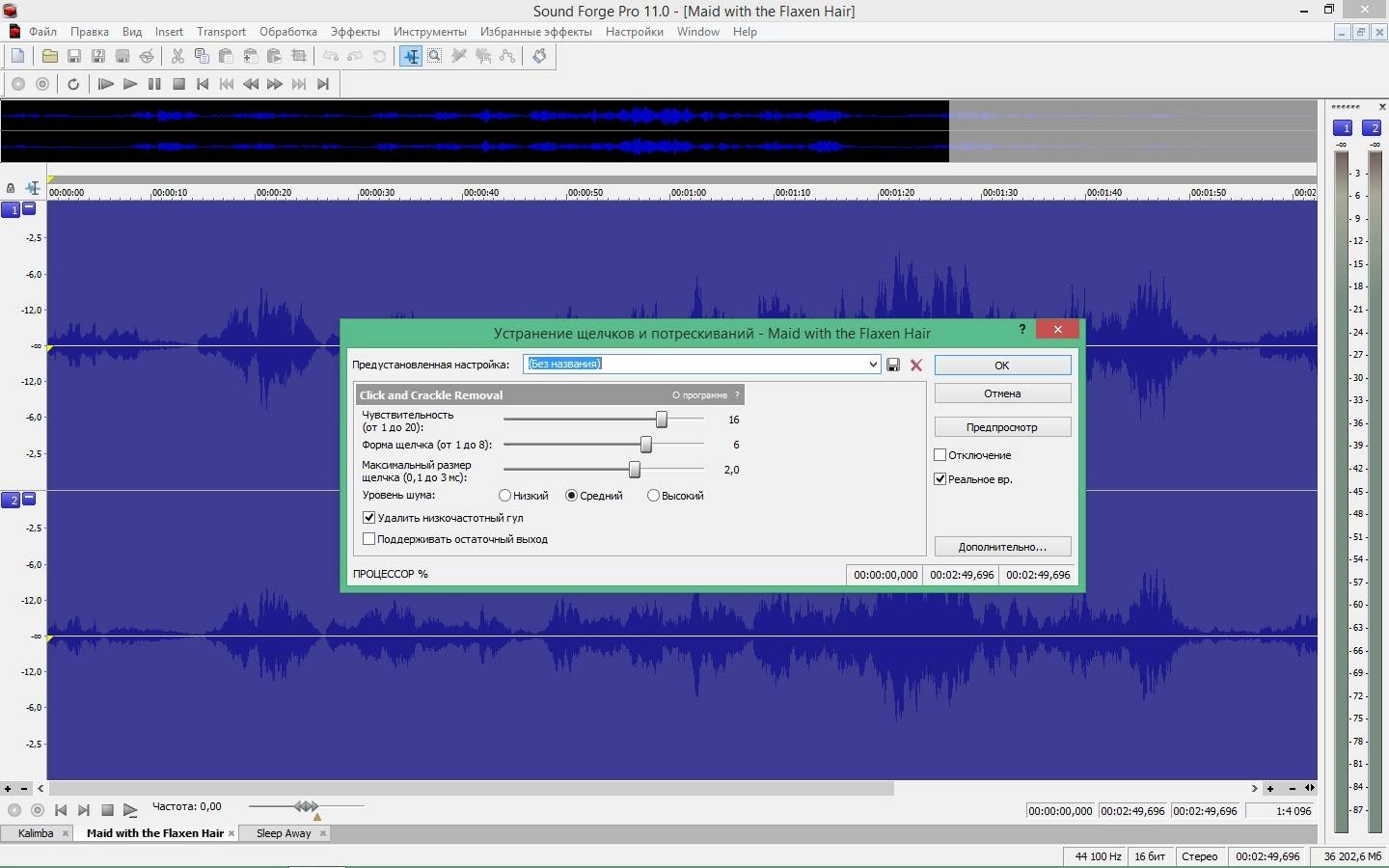1389x868 pixels.
Task: Open the Эффекты menu
Action: pos(355,32)
